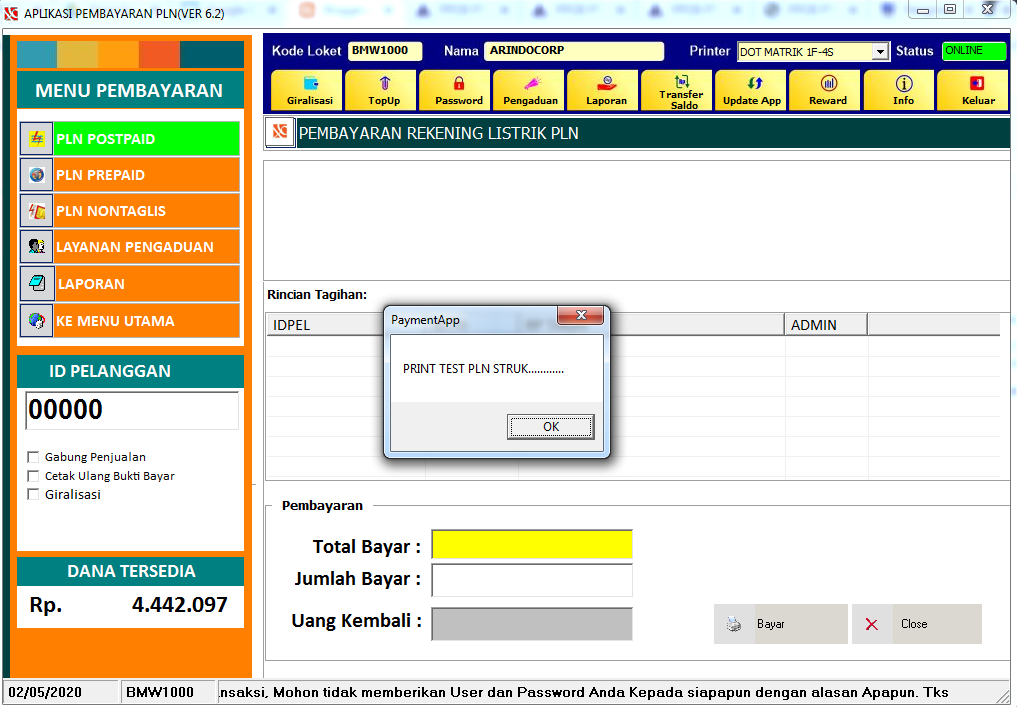The width and height of the screenshot is (1017, 707).
Task: Click the yellow Total Bayar field
Action: pos(532,544)
